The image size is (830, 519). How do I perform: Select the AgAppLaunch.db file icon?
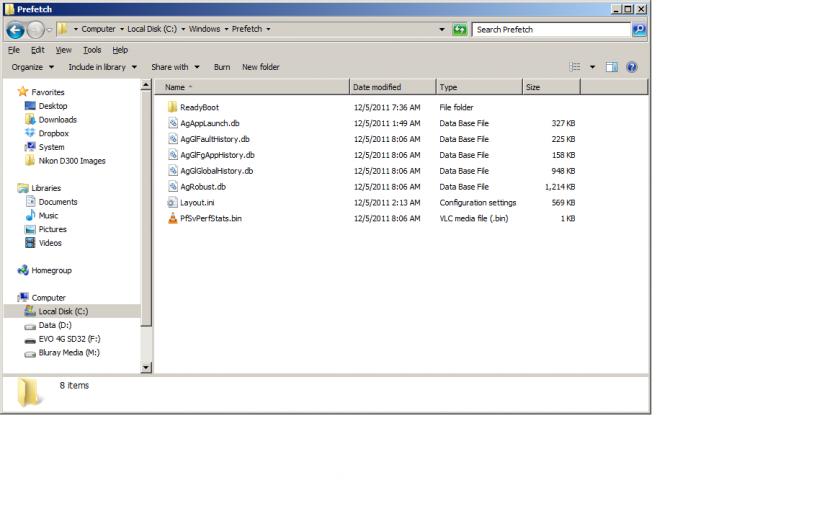tap(173, 123)
